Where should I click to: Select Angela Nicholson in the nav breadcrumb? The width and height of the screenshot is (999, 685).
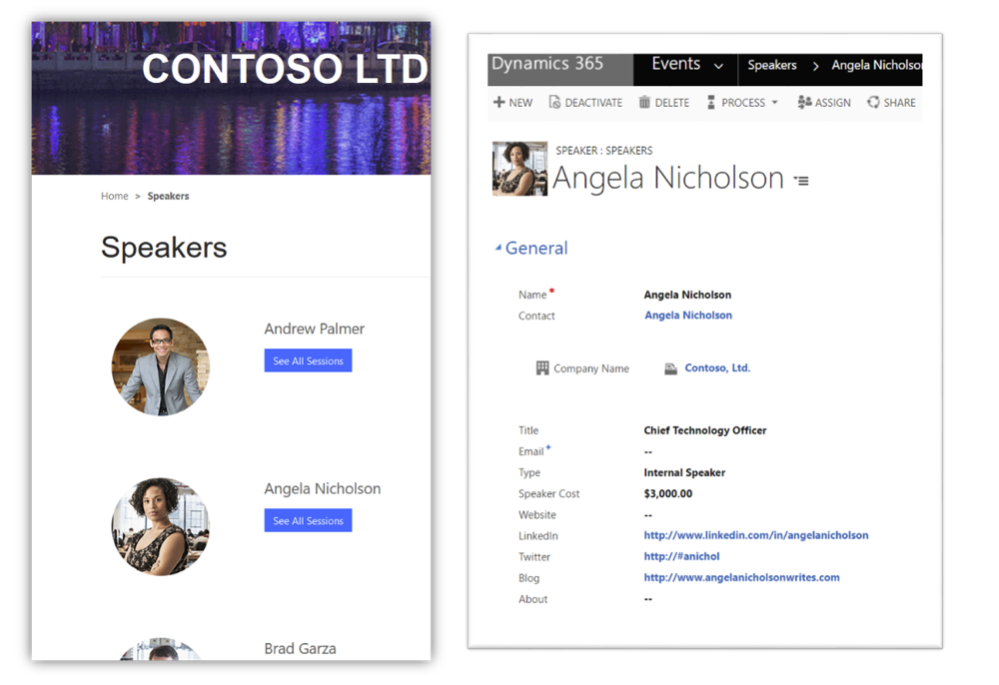pos(876,65)
